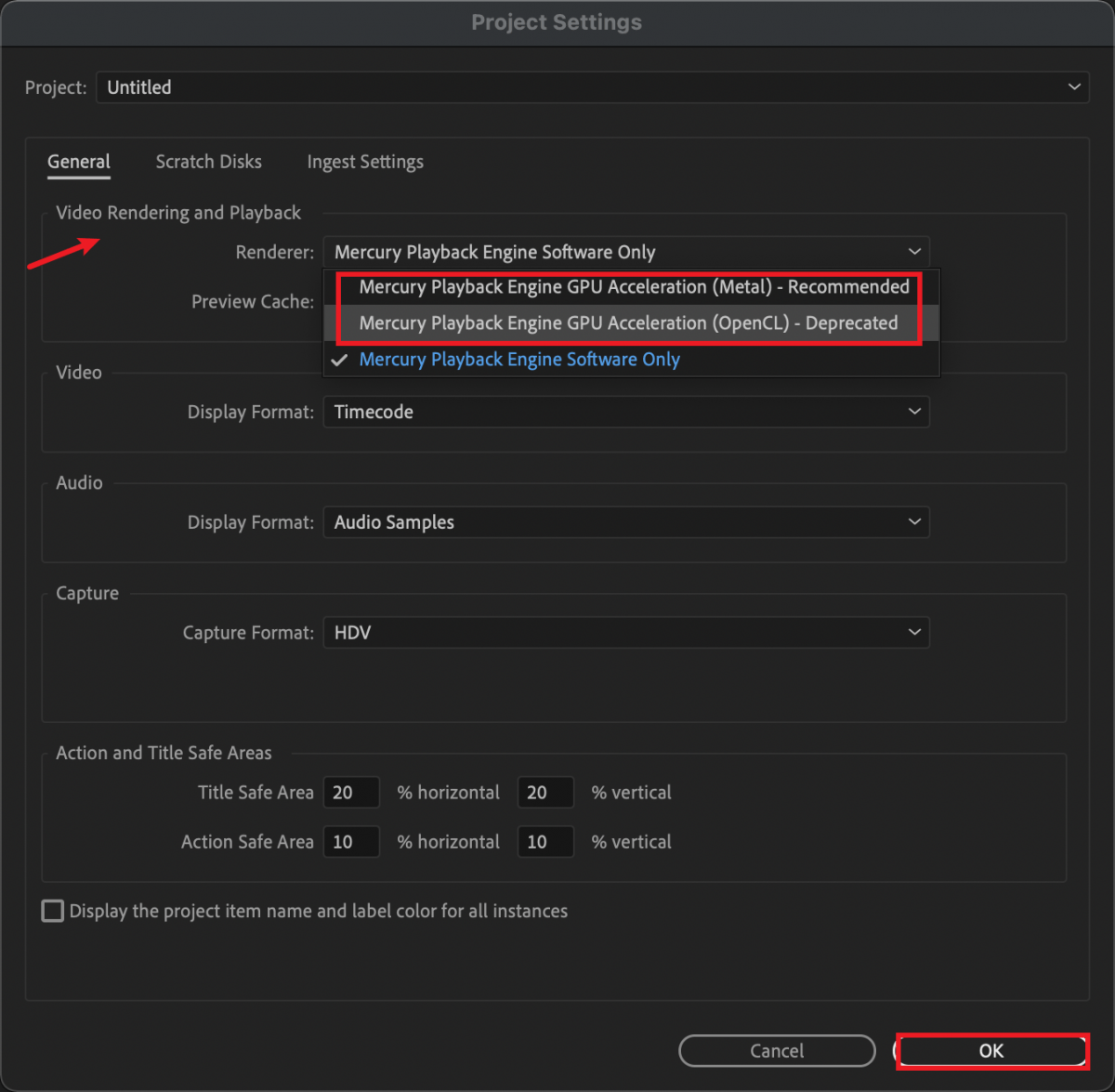Select Mercury Playback Engine GPU Acceleration (OpenCL)

[x=631, y=323]
